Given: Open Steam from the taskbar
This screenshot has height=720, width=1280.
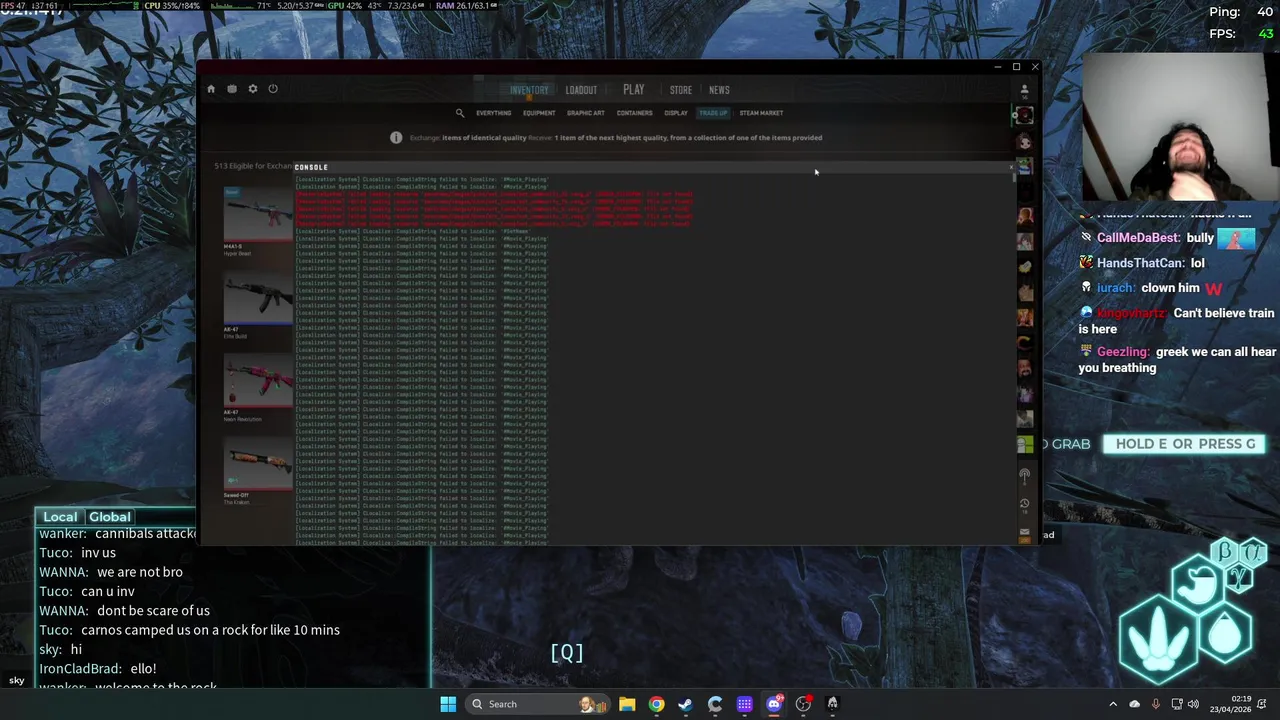Looking at the screenshot, I should (685, 704).
